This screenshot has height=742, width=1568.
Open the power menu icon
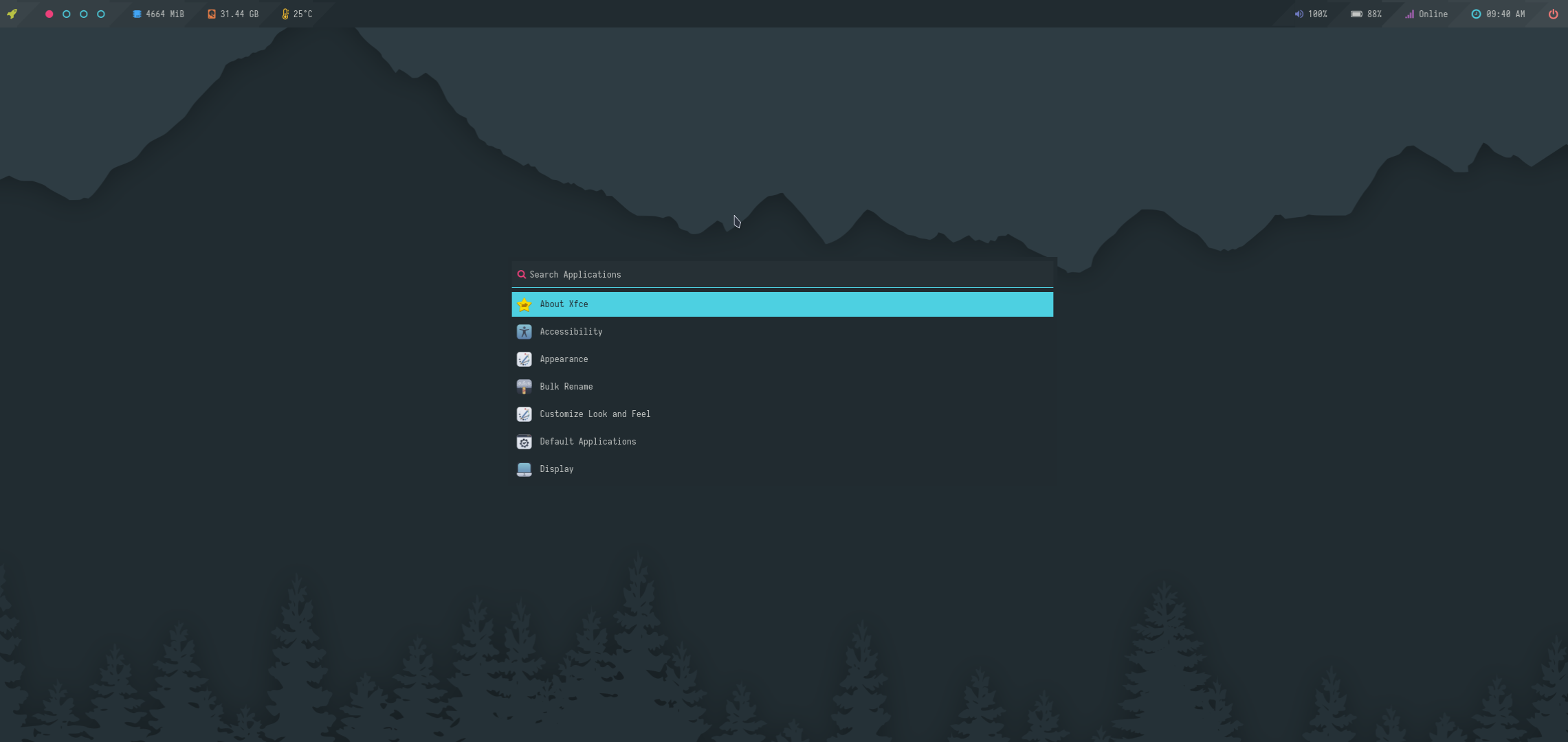[1553, 14]
